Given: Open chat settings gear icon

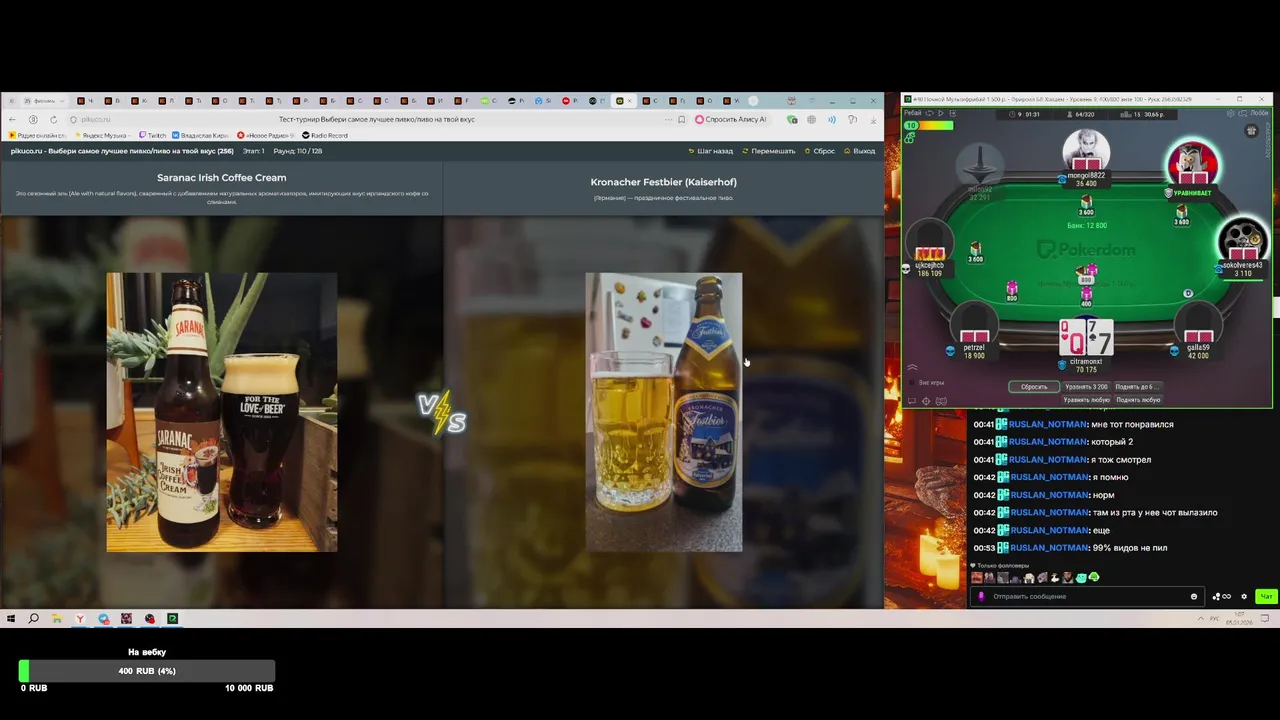Looking at the screenshot, I should (x=1244, y=597).
